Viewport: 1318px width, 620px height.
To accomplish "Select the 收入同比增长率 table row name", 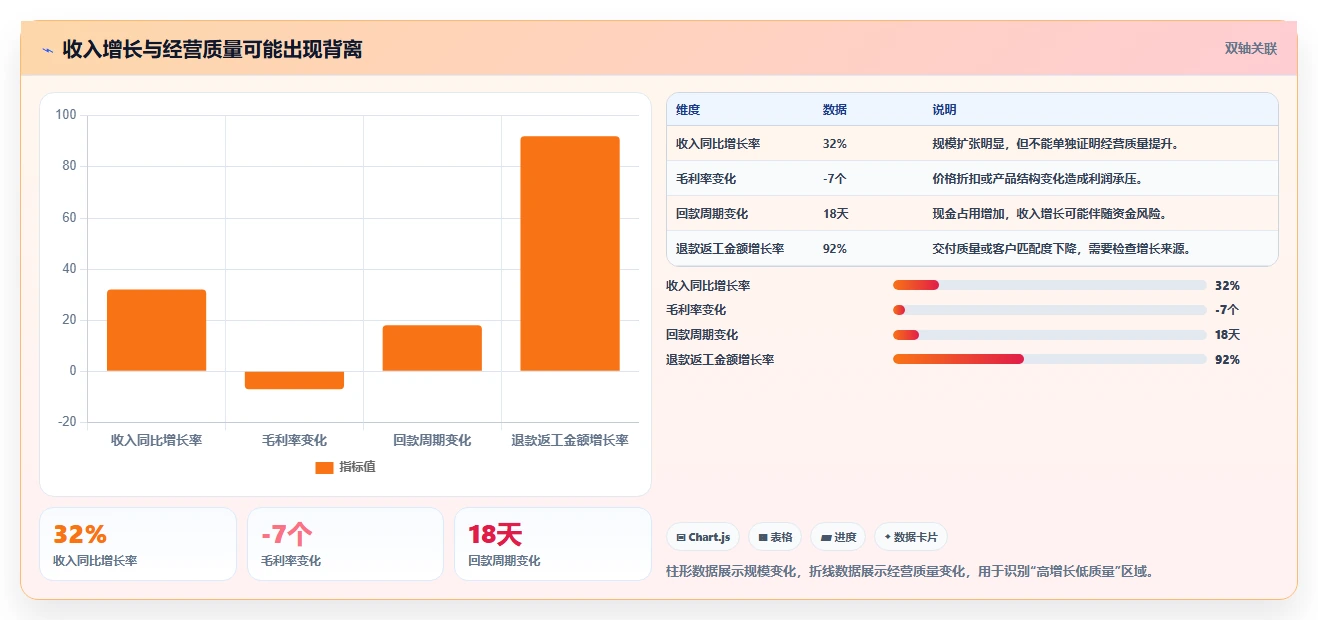I will pyautogui.click(x=718, y=144).
